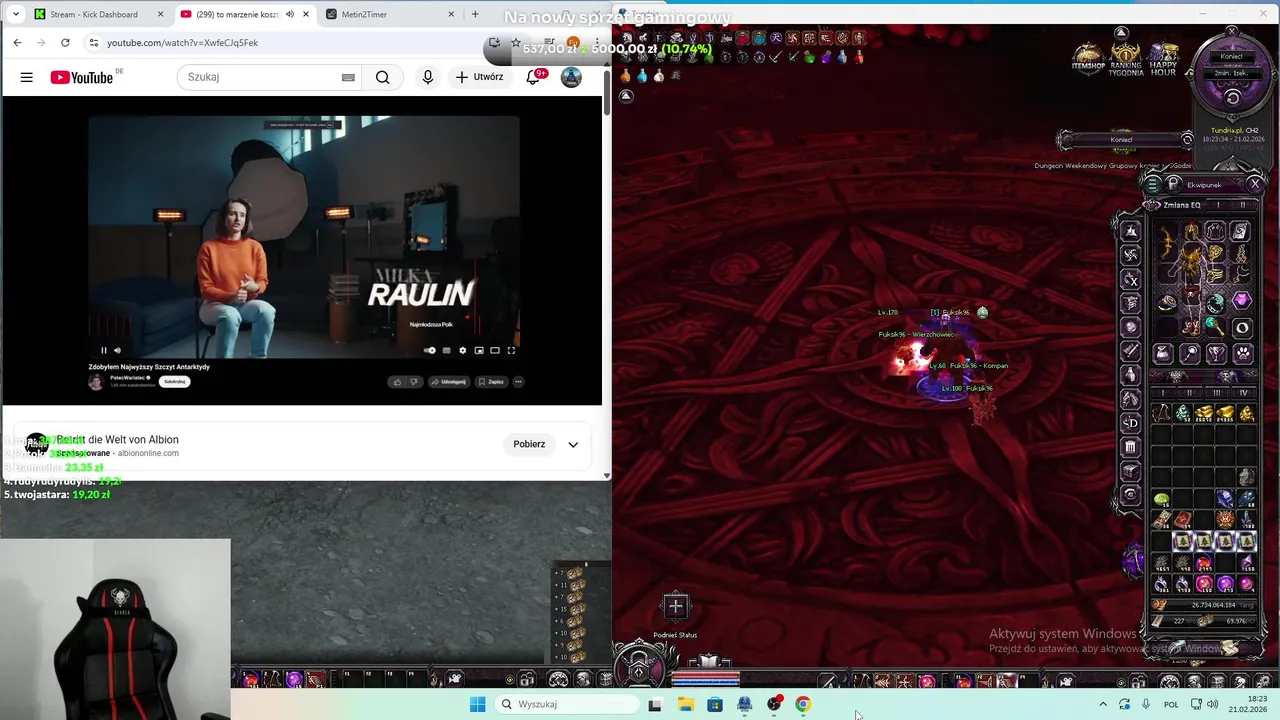Select 'Zmiana EQ' set II
This screenshot has height=720, width=1280.
click(x=1243, y=205)
